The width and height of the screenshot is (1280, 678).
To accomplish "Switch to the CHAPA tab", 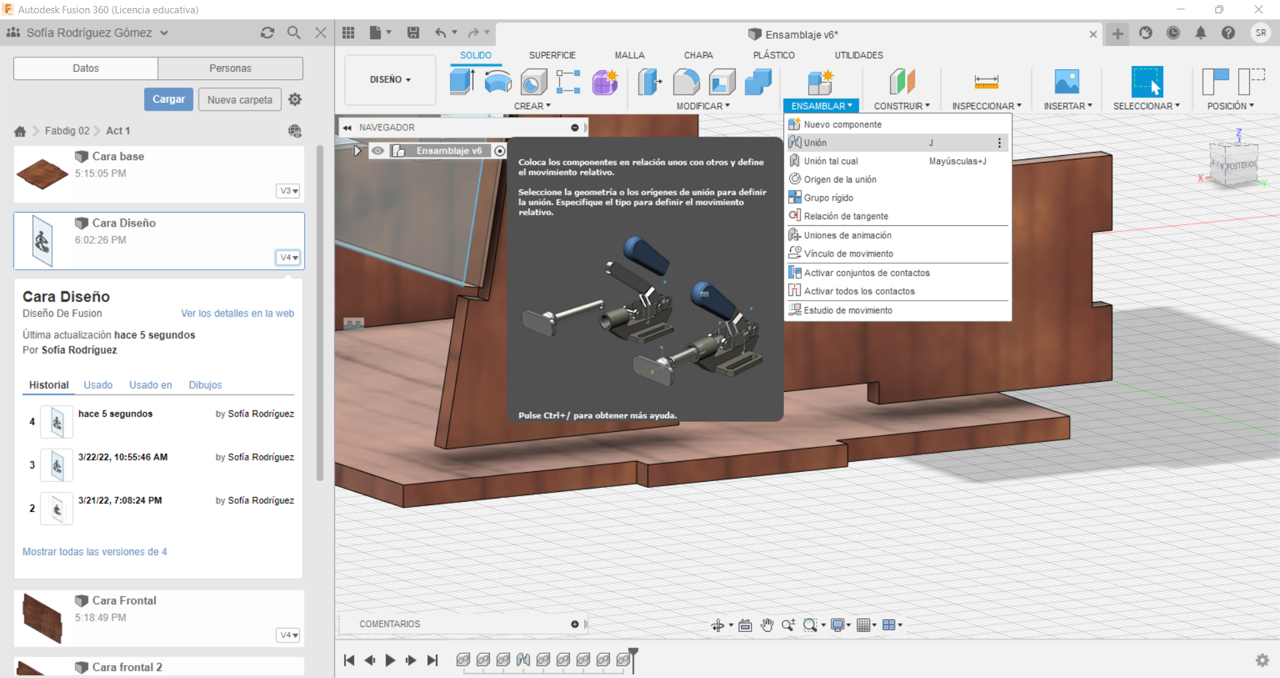I will tap(699, 55).
